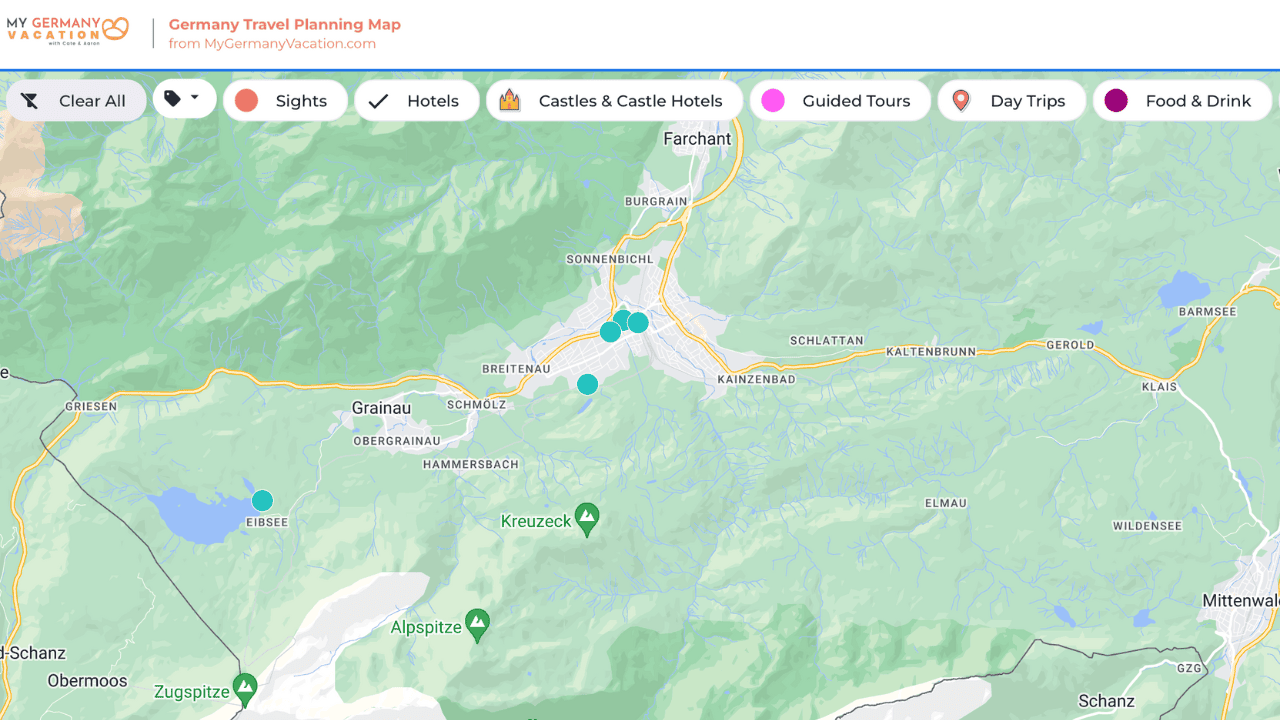This screenshot has width=1280, height=720.
Task: Click the magenta Guided Tours color dot
Action: pos(773,101)
